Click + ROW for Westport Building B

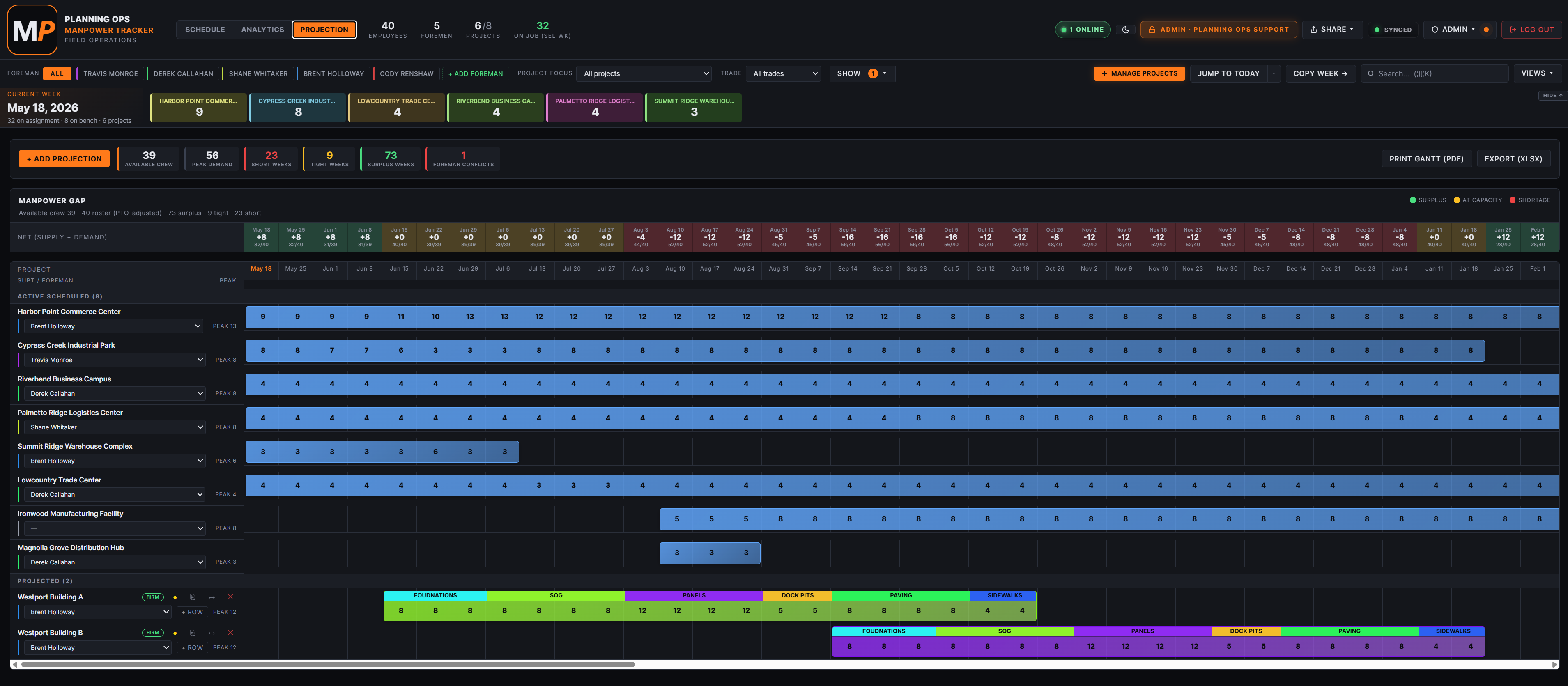[192, 648]
